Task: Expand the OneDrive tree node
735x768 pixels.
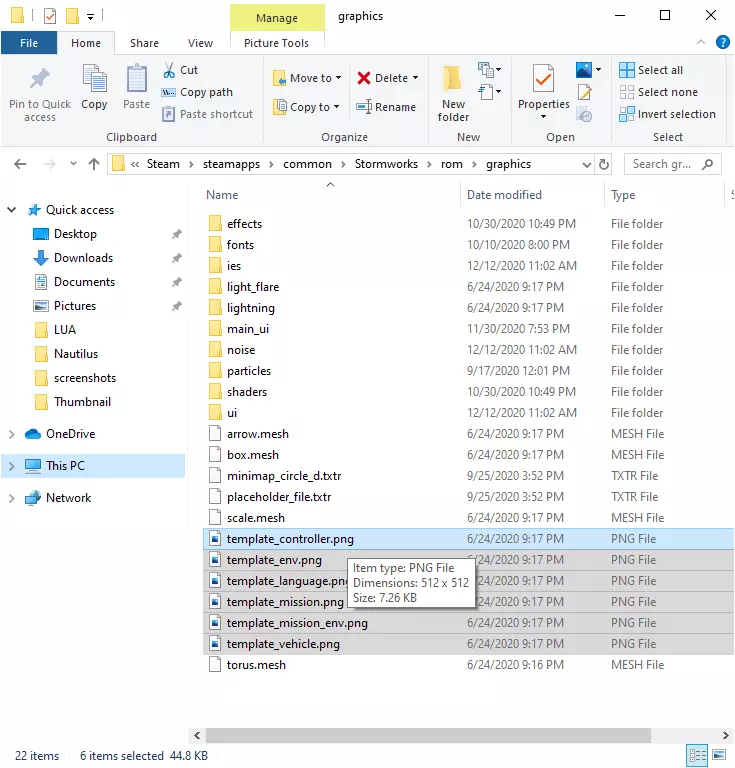Action: pyautogui.click(x=12, y=434)
